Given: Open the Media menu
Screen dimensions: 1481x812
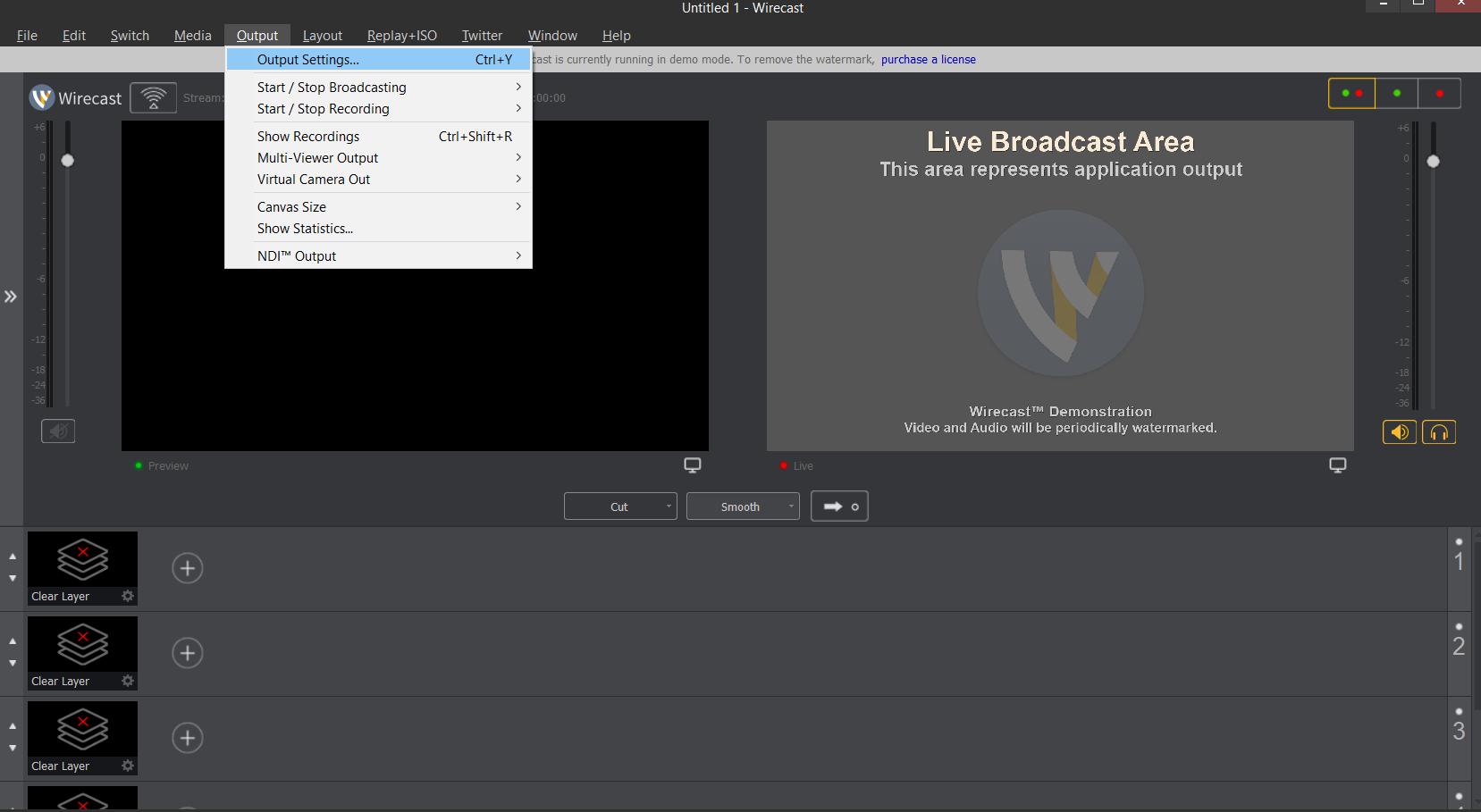Looking at the screenshot, I should [193, 36].
